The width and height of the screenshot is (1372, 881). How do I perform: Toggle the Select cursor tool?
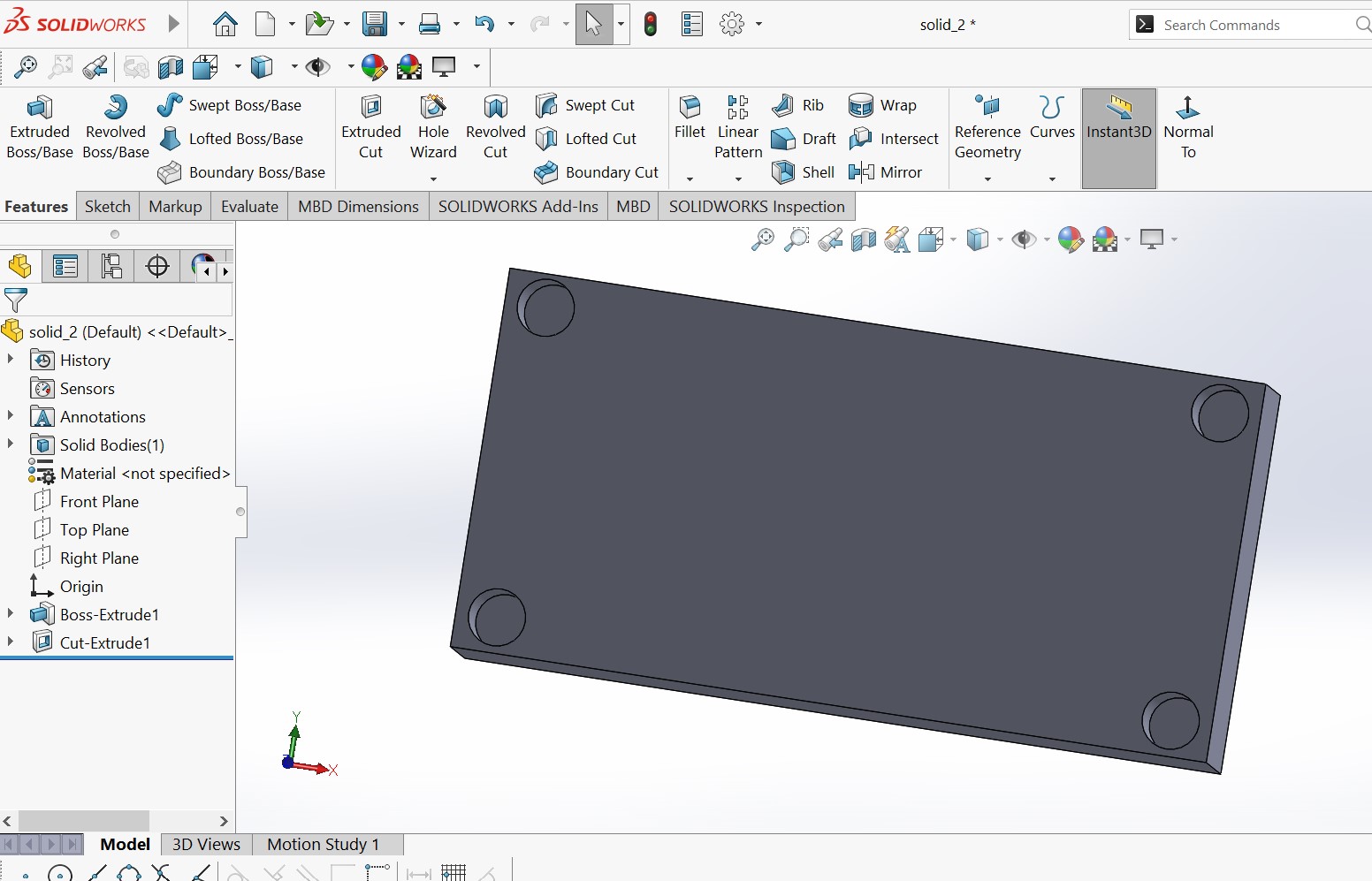pyautogui.click(x=593, y=24)
